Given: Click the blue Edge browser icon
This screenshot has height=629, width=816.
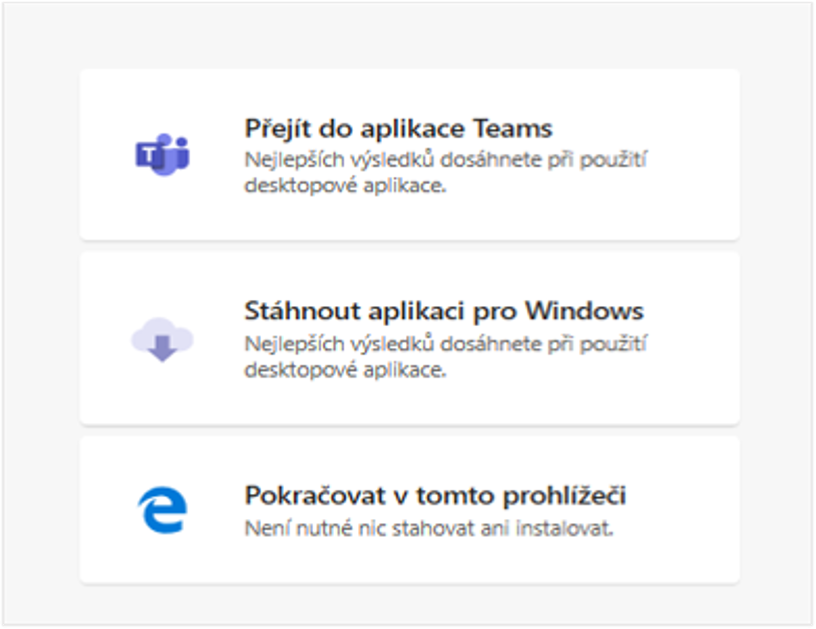Looking at the screenshot, I should pos(162,510).
